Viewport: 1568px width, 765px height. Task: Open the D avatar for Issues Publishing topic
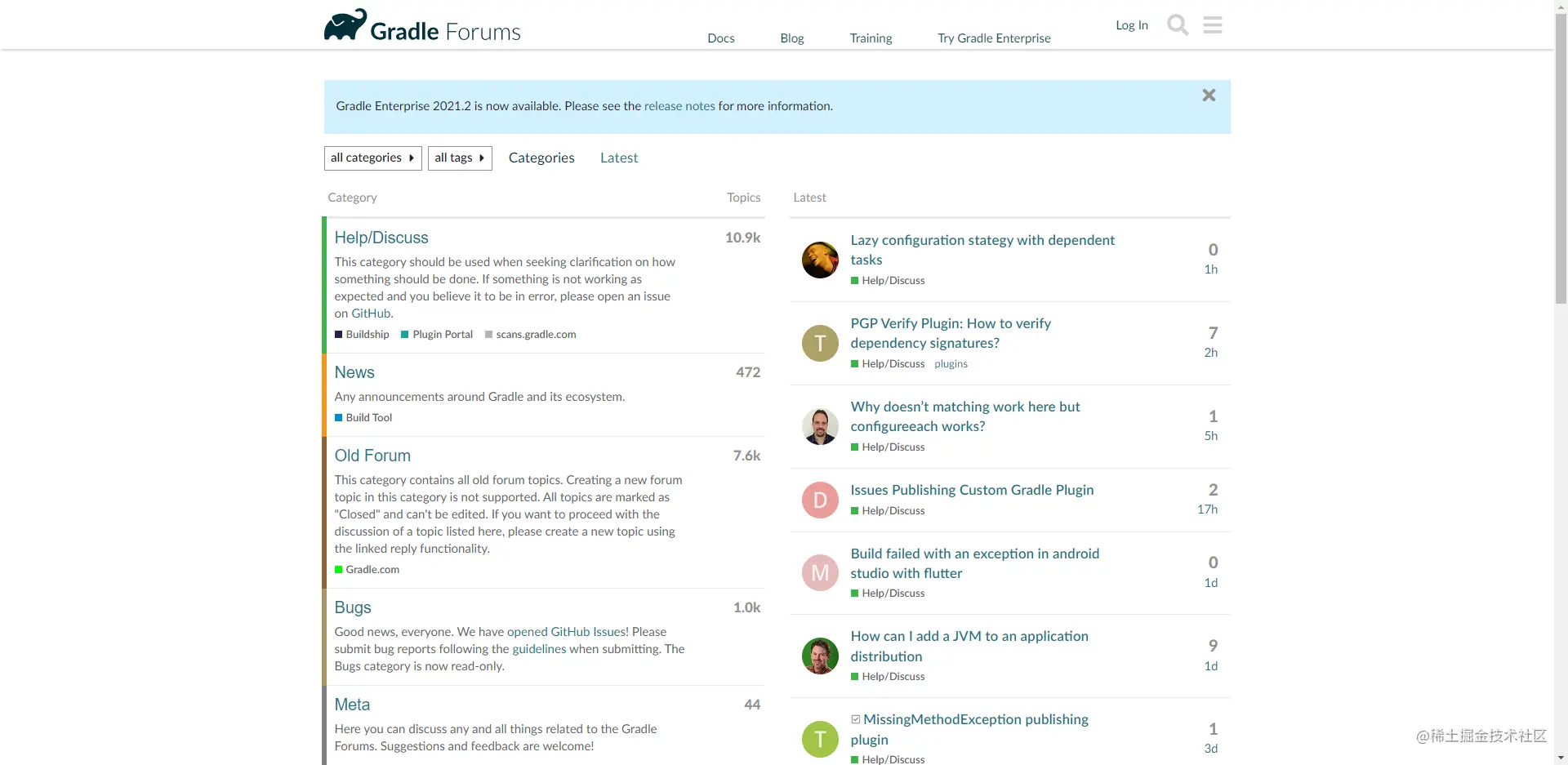click(820, 500)
